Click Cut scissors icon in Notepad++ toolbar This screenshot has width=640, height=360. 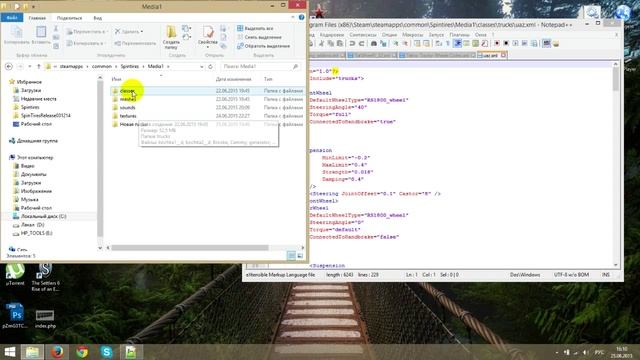tap(322, 44)
